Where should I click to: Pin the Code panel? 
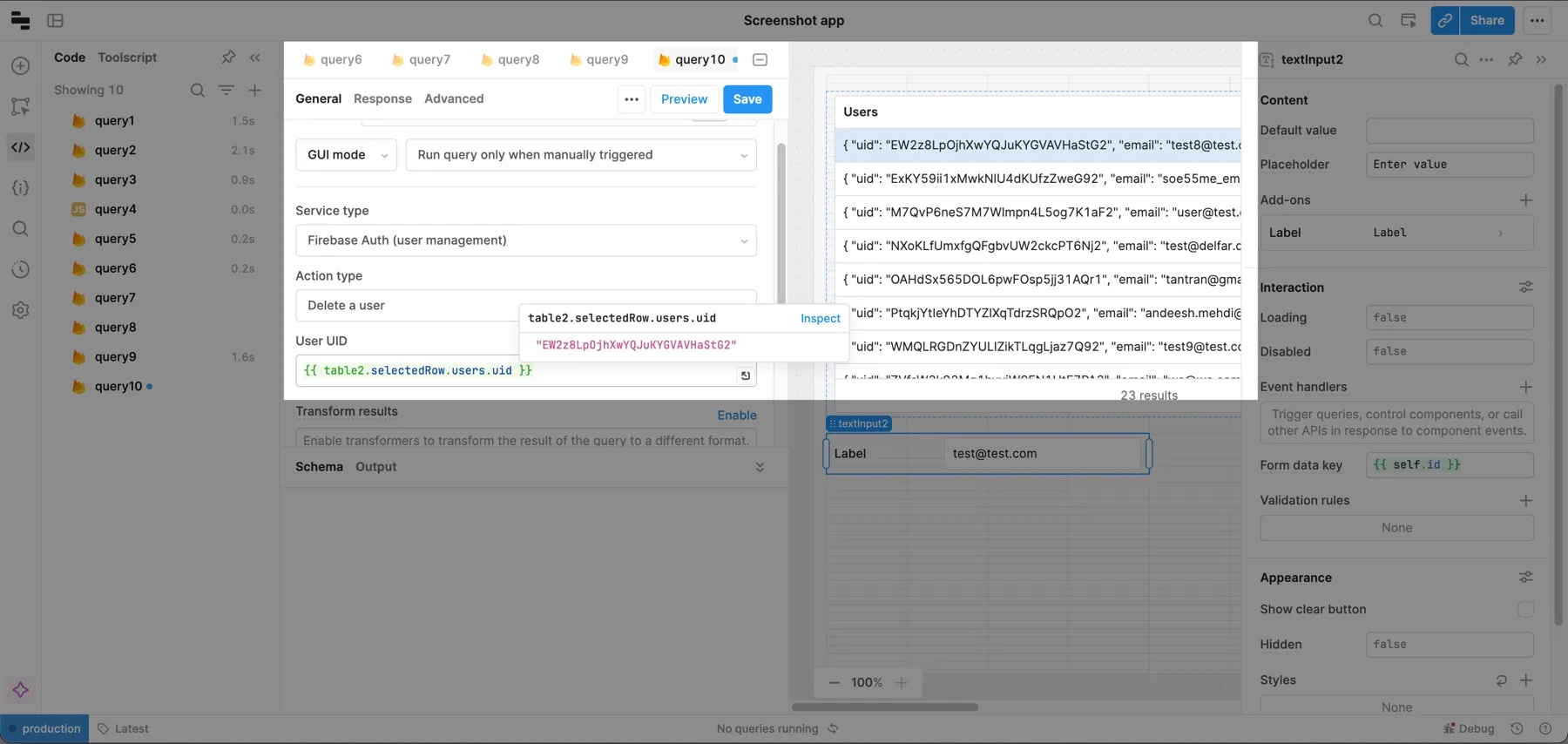click(228, 57)
